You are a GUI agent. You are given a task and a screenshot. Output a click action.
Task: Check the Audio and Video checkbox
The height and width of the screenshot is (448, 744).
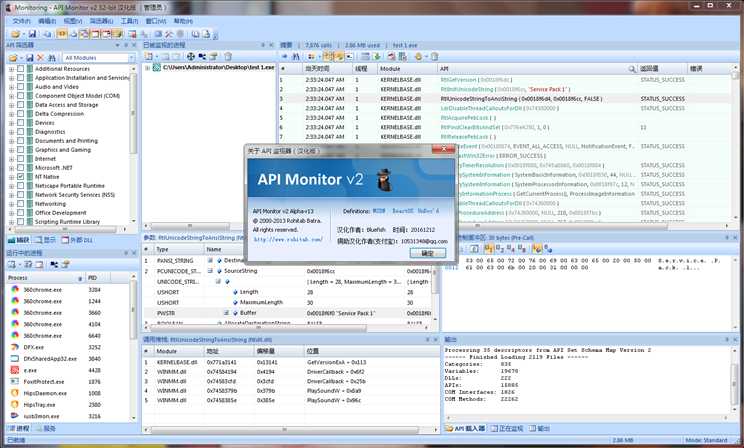tap(20, 87)
